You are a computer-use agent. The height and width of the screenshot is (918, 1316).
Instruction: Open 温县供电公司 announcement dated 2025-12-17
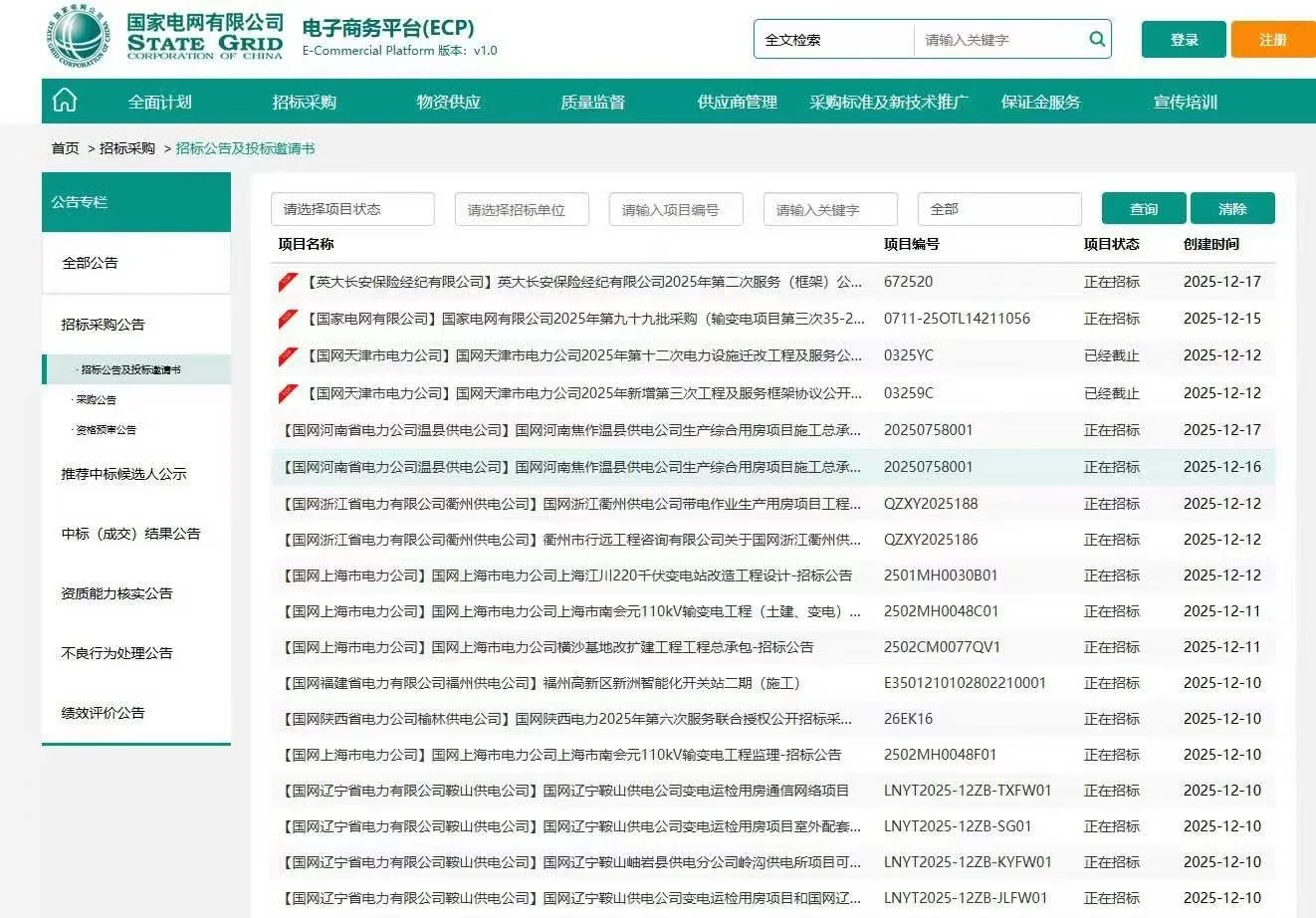[571, 430]
